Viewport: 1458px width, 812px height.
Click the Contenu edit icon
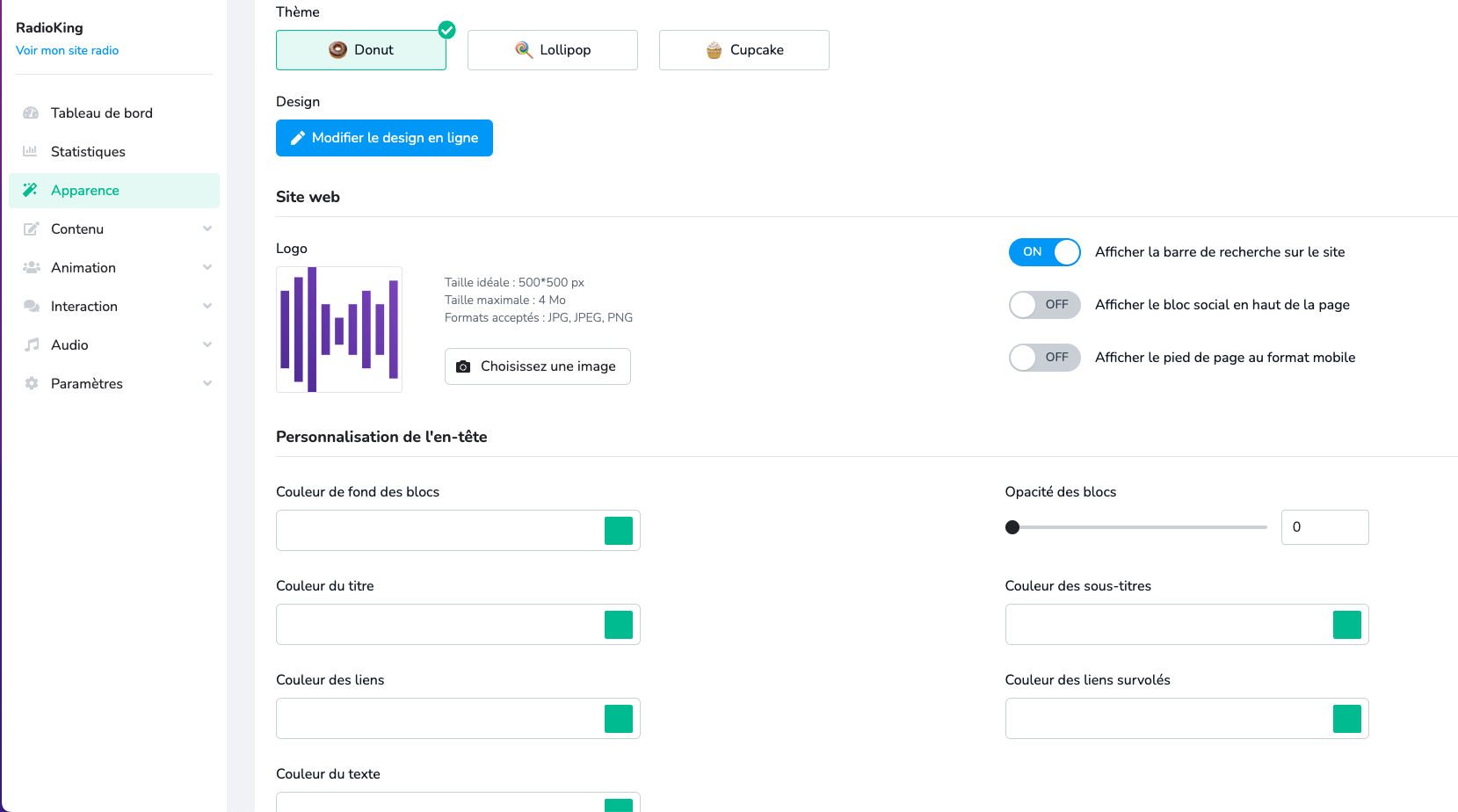pos(31,228)
